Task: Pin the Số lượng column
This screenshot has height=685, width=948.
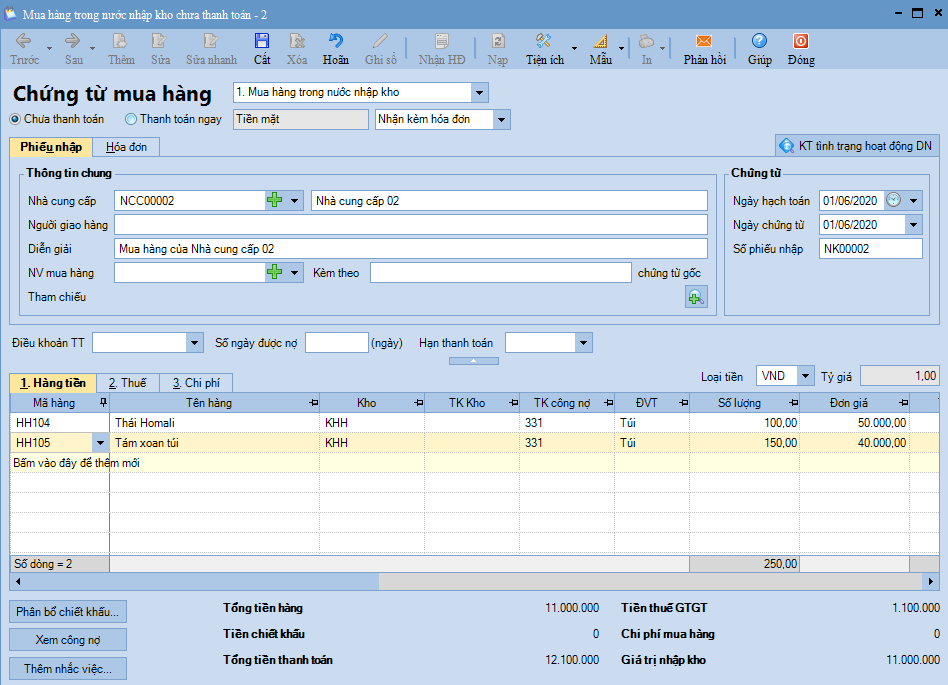Action: [793, 402]
